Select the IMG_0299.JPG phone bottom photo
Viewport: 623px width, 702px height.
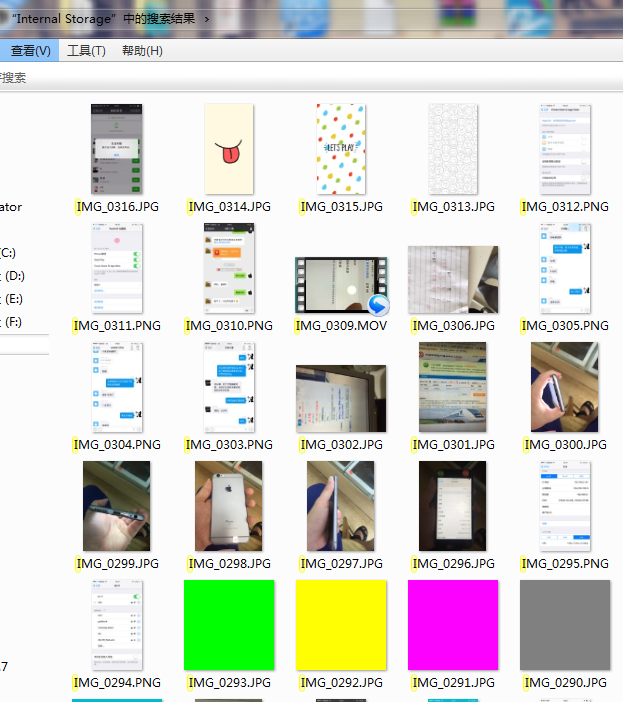(x=116, y=506)
